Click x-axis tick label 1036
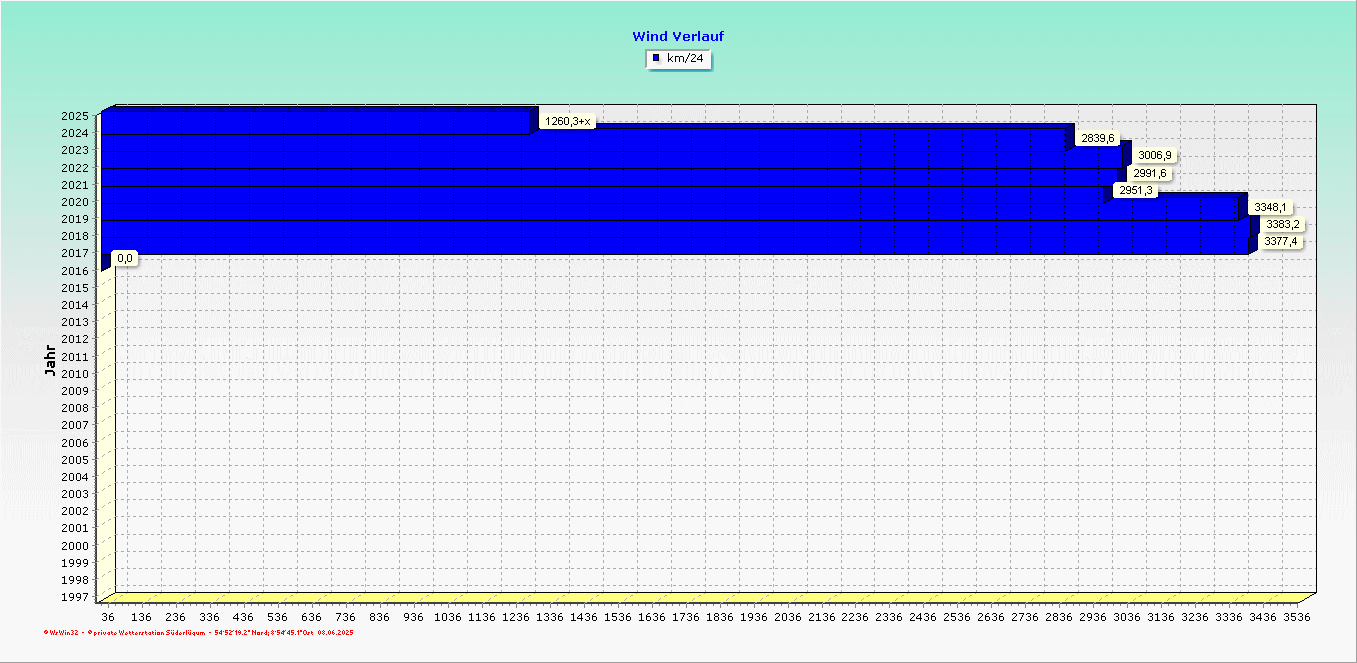Screen dimensions: 1357x663 coord(448,618)
